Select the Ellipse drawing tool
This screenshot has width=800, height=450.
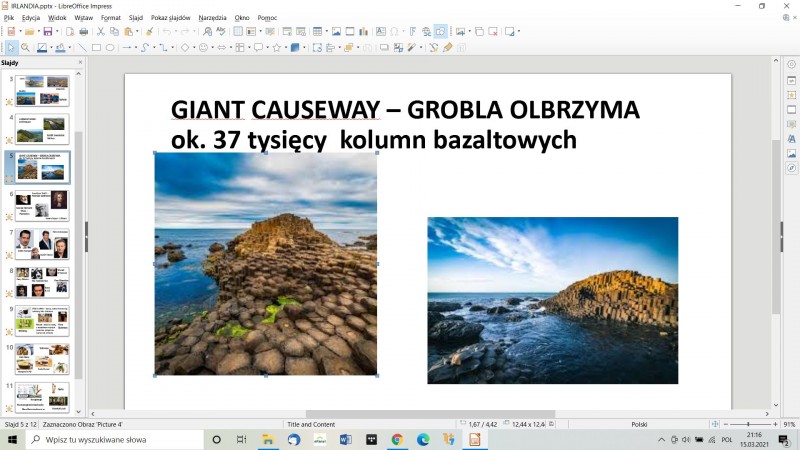tap(110, 47)
